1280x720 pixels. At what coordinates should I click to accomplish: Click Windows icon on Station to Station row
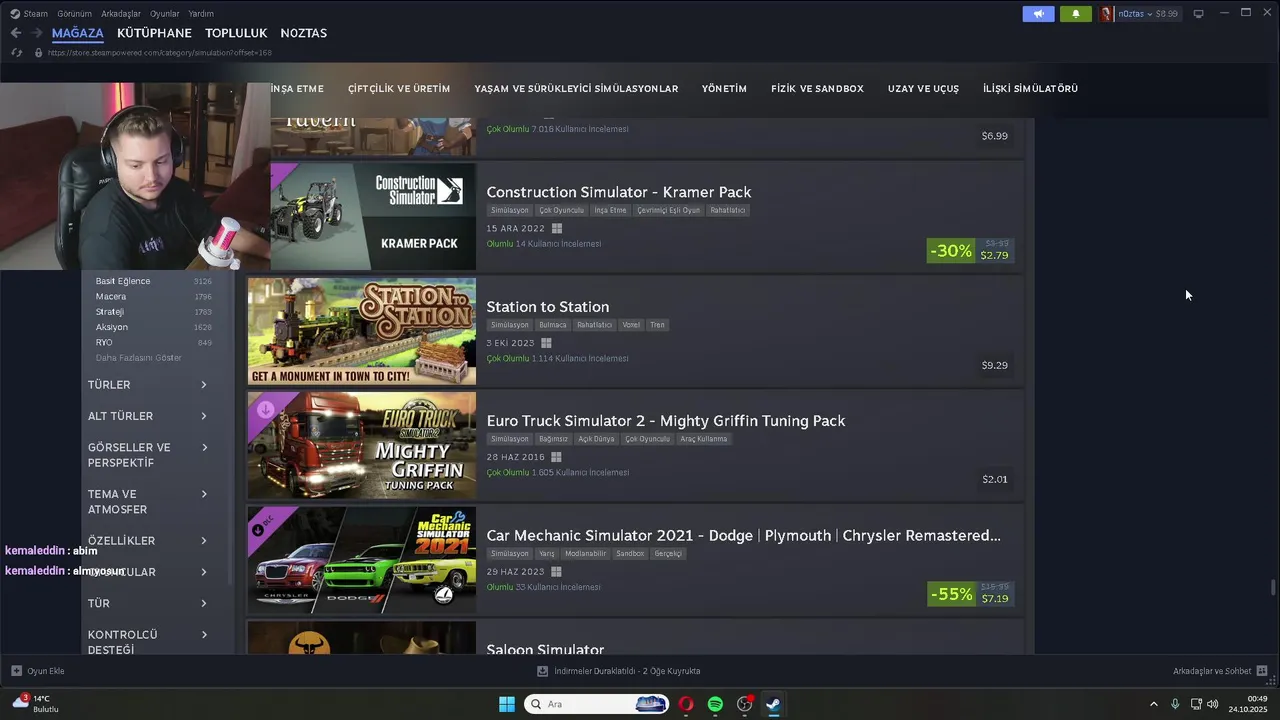point(546,343)
